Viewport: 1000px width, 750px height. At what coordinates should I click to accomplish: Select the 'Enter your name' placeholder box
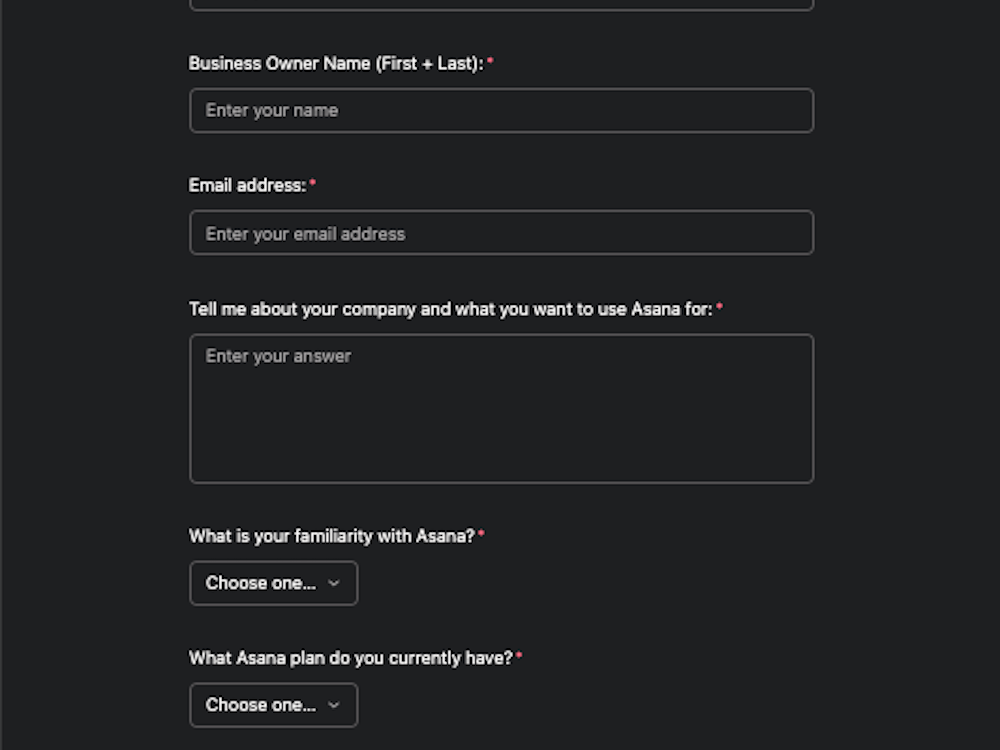(500, 110)
